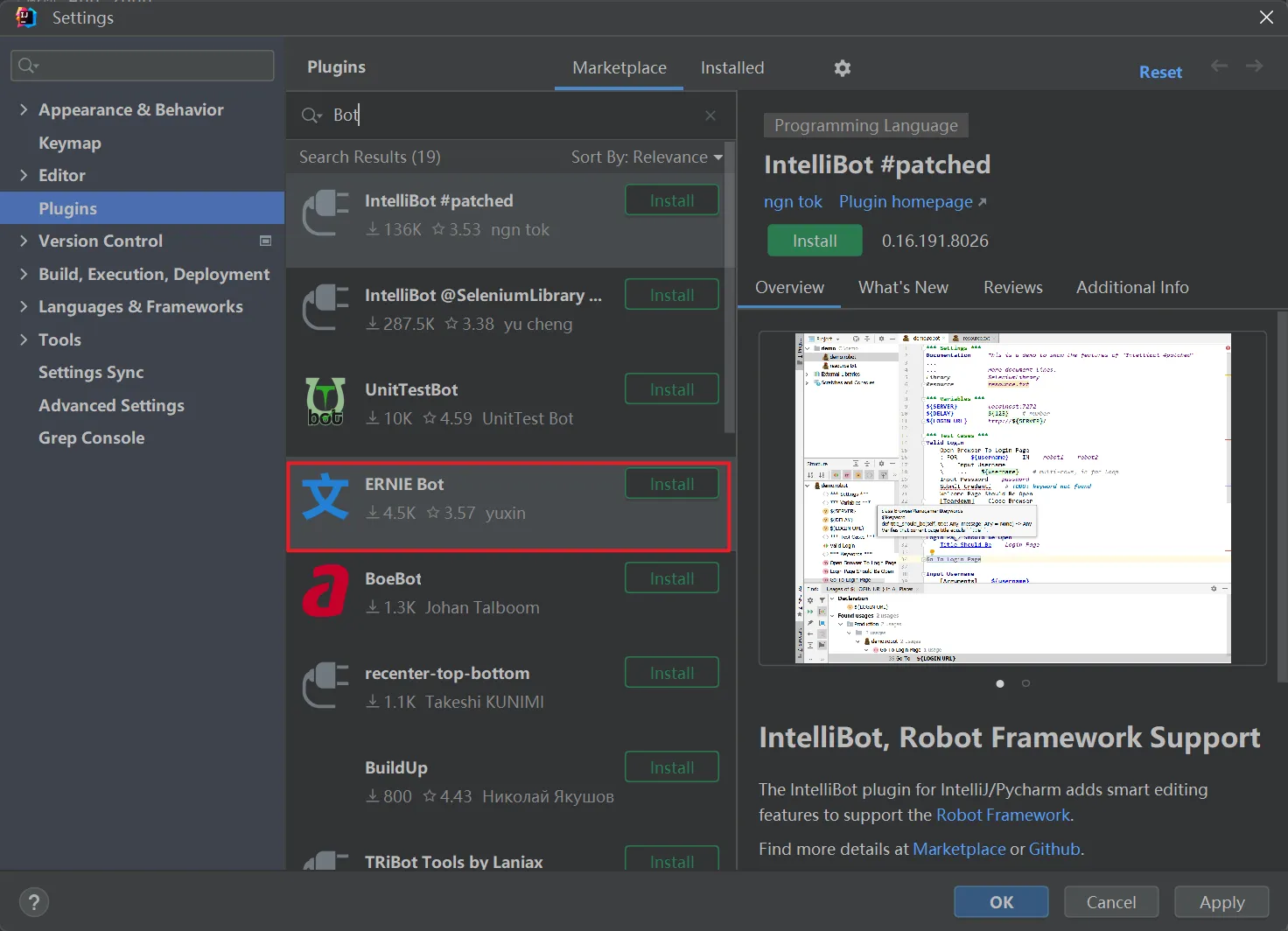The image size is (1288, 931).
Task: Open the Plugin homepage link
Action: [x=913, y=201]
